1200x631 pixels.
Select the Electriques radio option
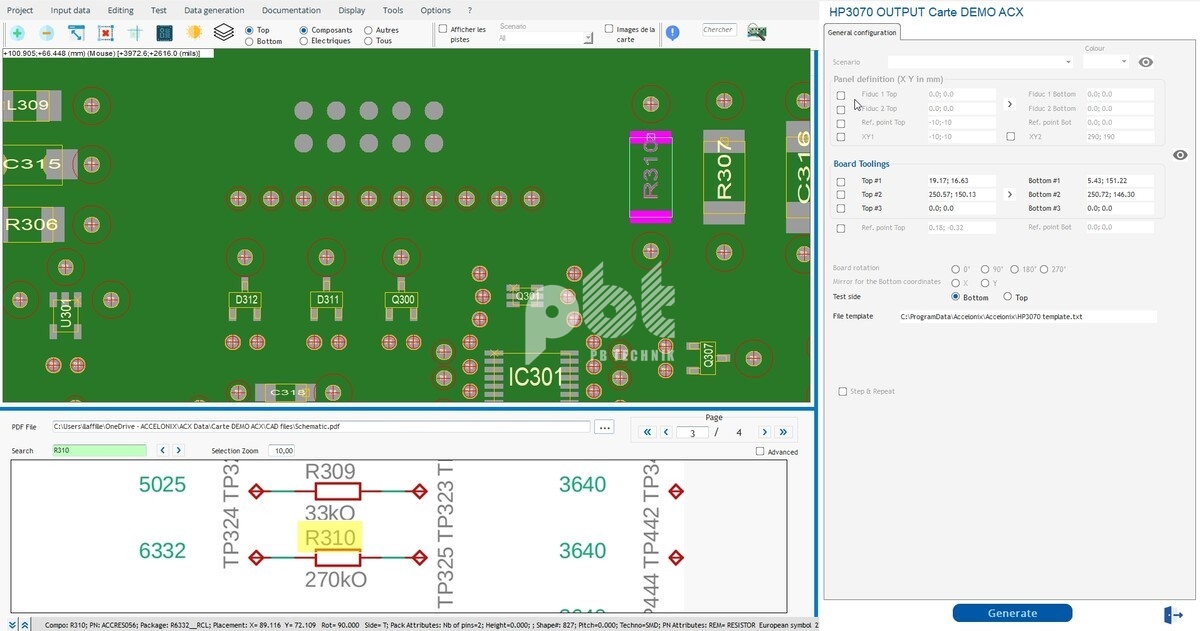pyautogui.click(x=304, y=41)
